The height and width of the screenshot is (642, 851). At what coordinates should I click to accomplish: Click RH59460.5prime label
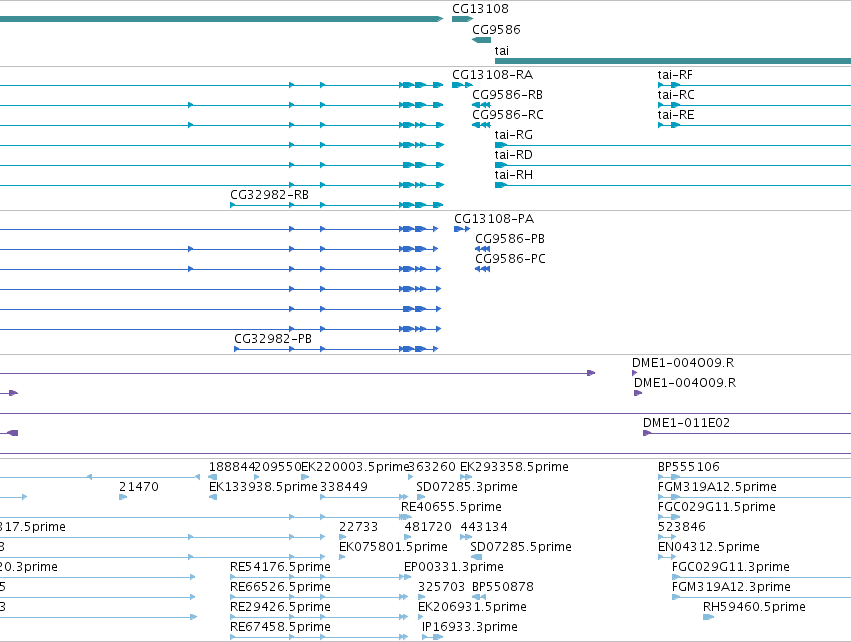(754, 607)
